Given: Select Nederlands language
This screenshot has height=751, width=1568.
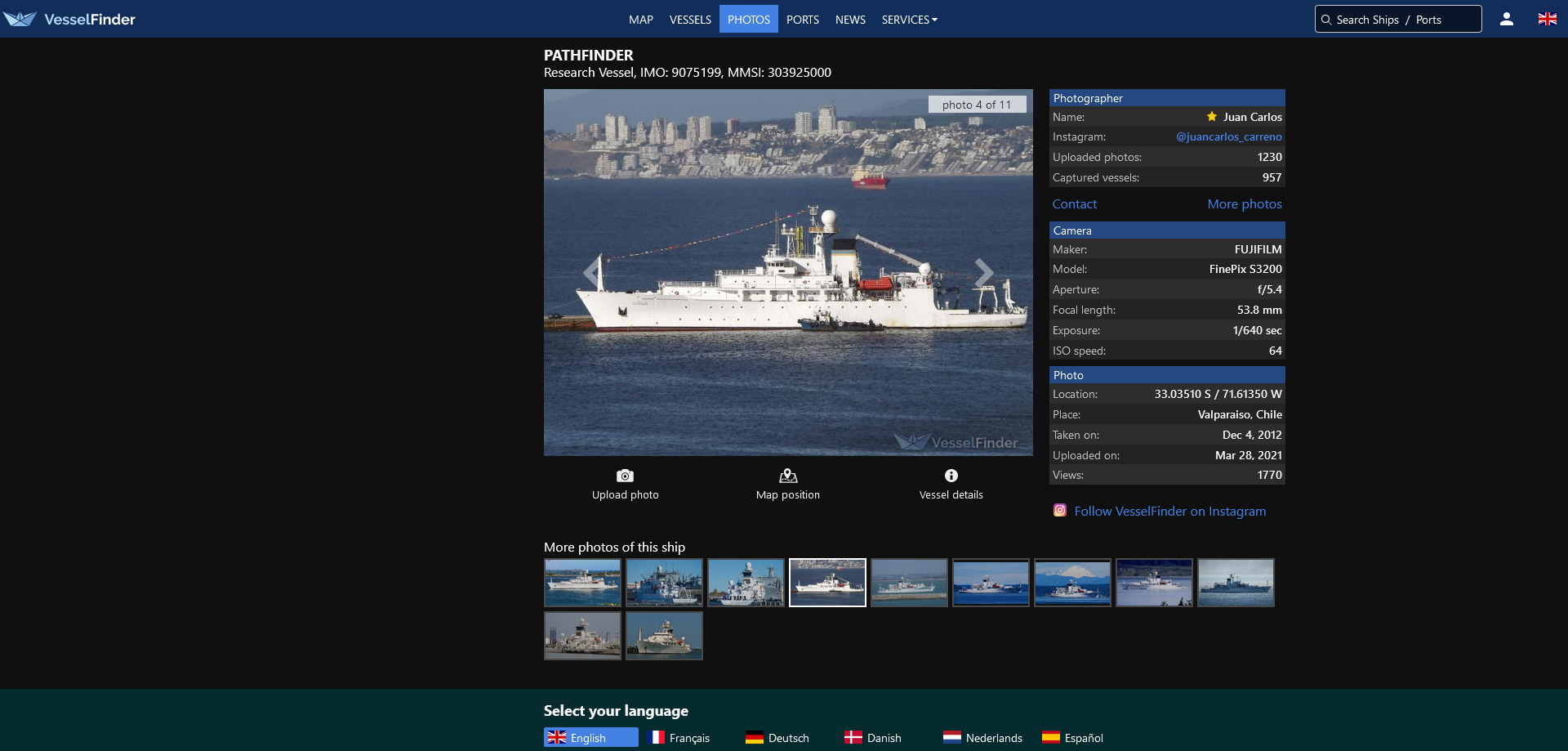Looking at the screenshot, I should pos(983,737).
